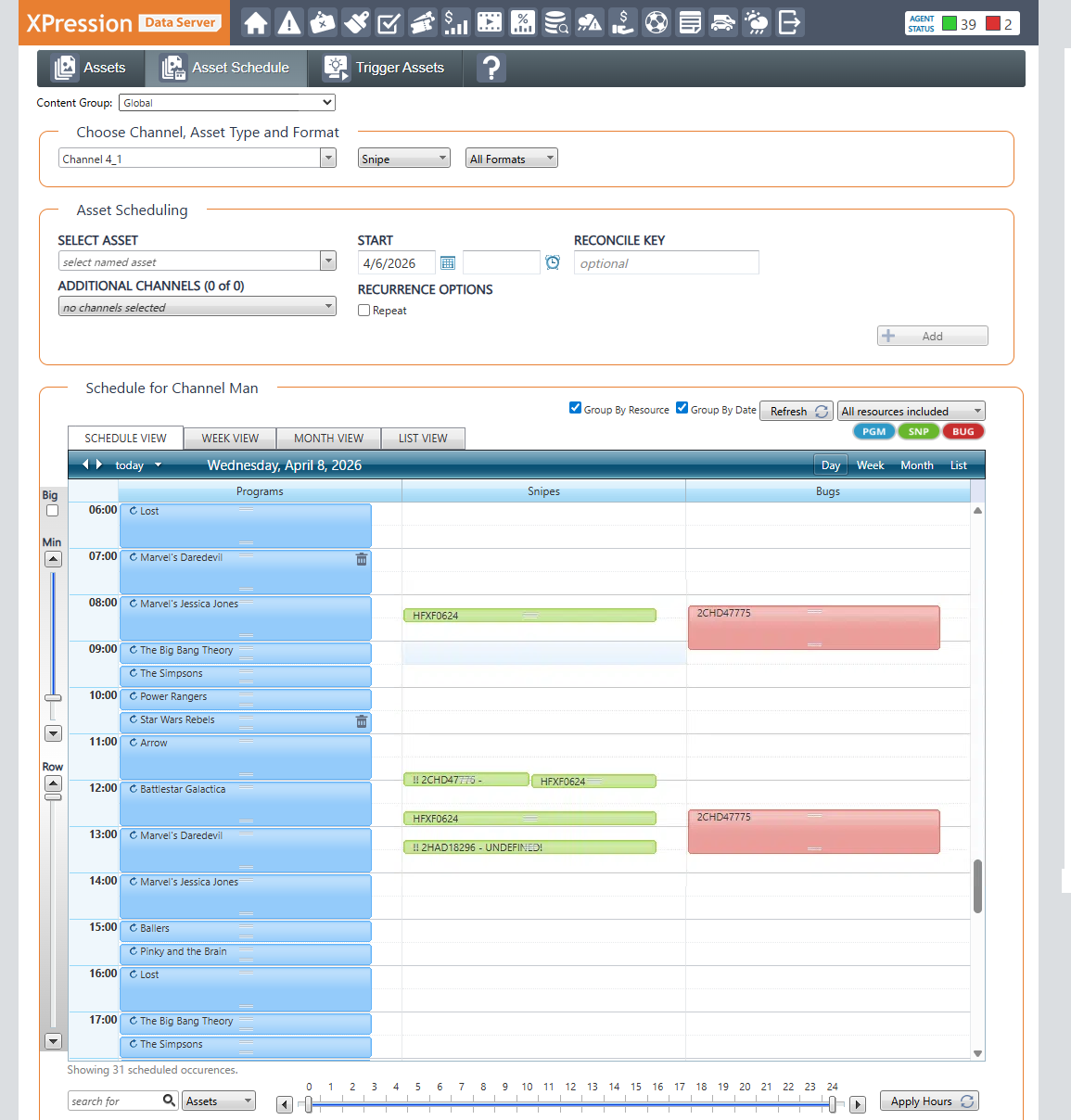Switch to the Week View tab
1071x1120 pixels.
(x=230, y=439)
